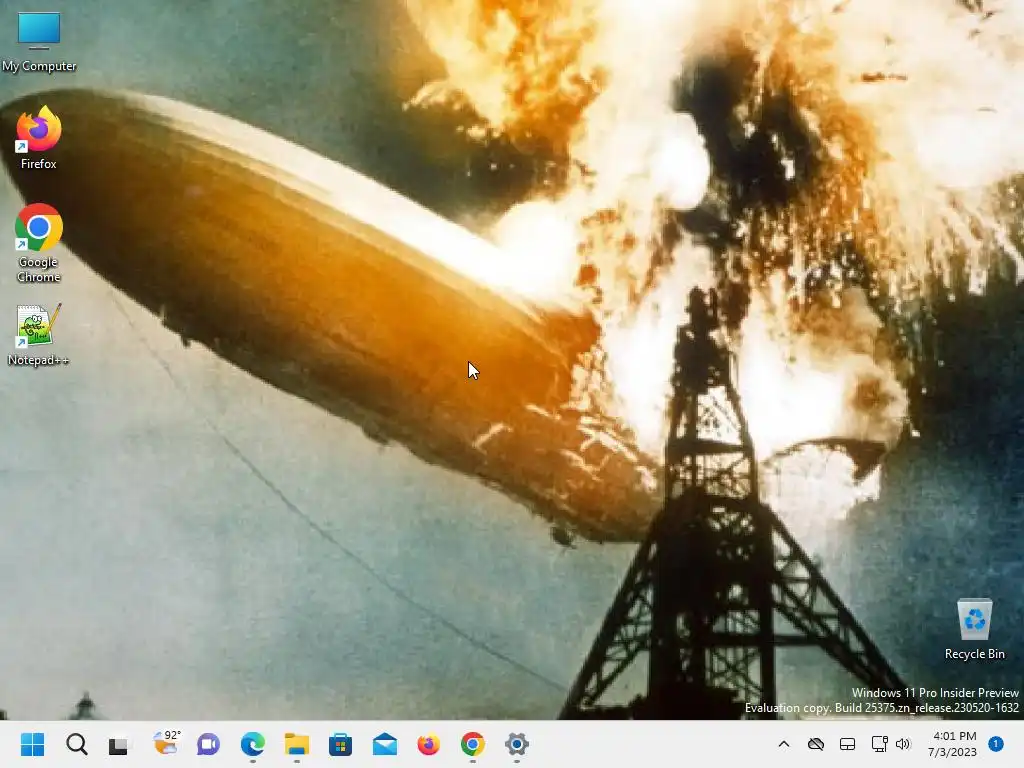The height and width of the screenshot is (768, 1024).
Task: Switch to Chrome on the taskbar
Action: point(472,744)
